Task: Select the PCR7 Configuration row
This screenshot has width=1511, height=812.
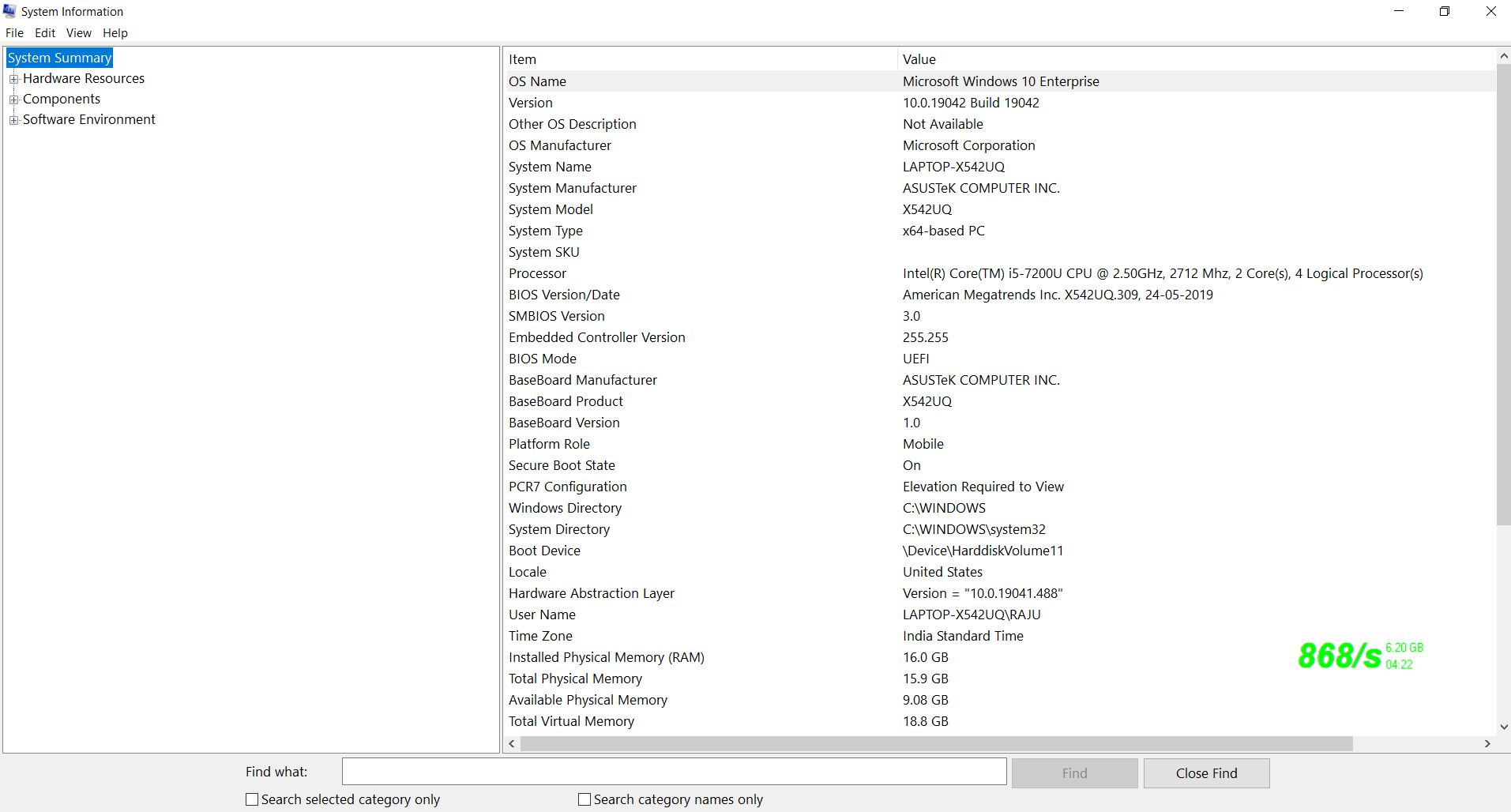Action: coord(999,487)
